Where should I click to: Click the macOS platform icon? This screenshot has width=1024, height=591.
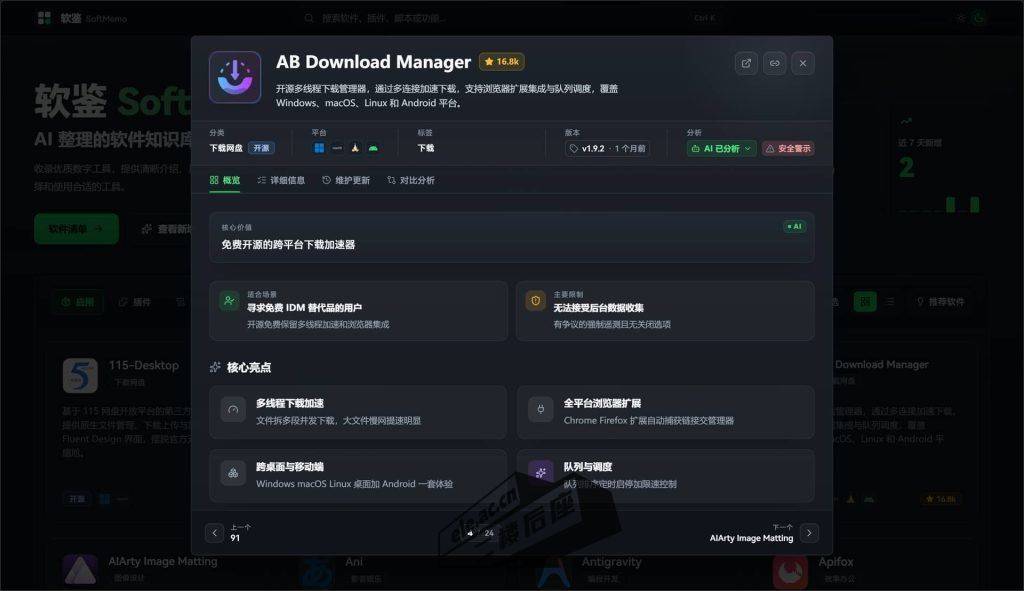337,148
